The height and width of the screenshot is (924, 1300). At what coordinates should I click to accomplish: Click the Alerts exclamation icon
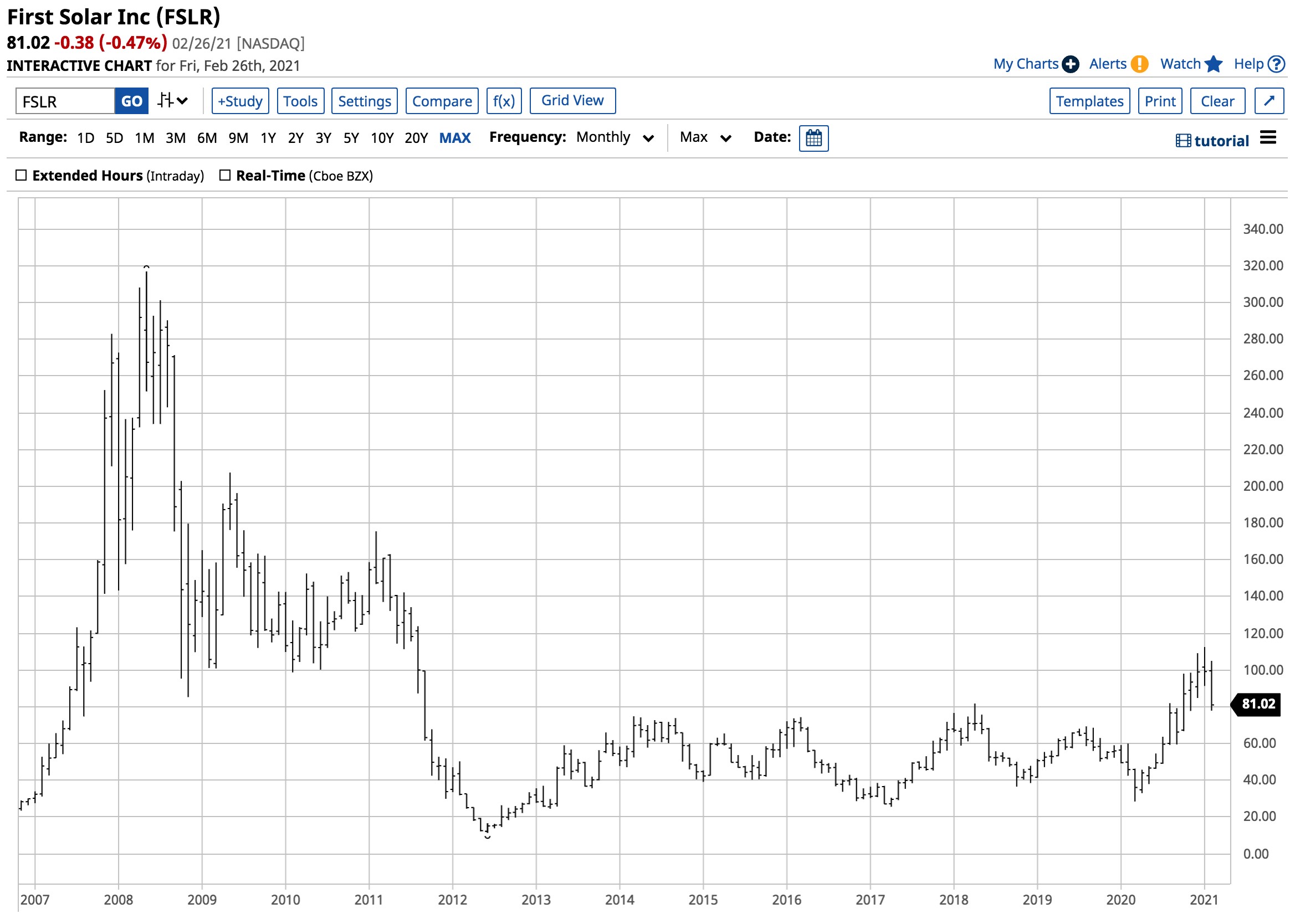click(x=1139, y=64)
